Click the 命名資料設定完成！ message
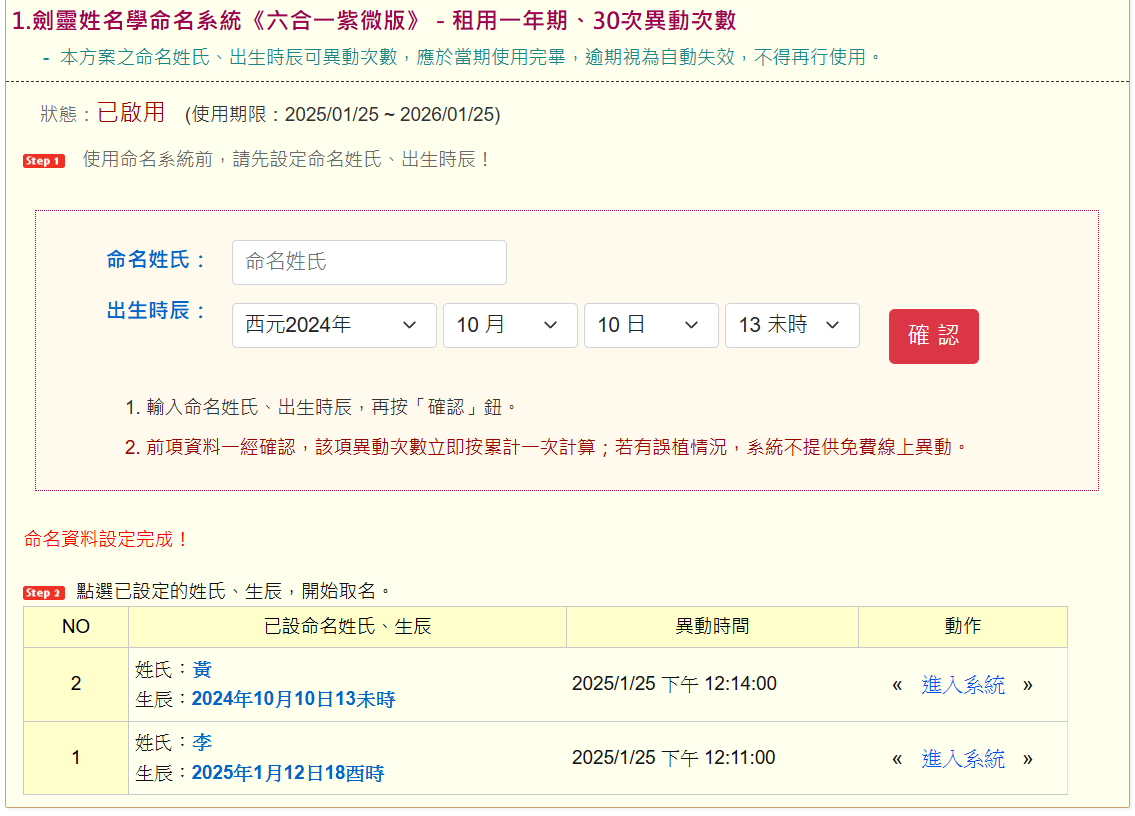Screen dimensions: 1135x816 pos(106,539)
